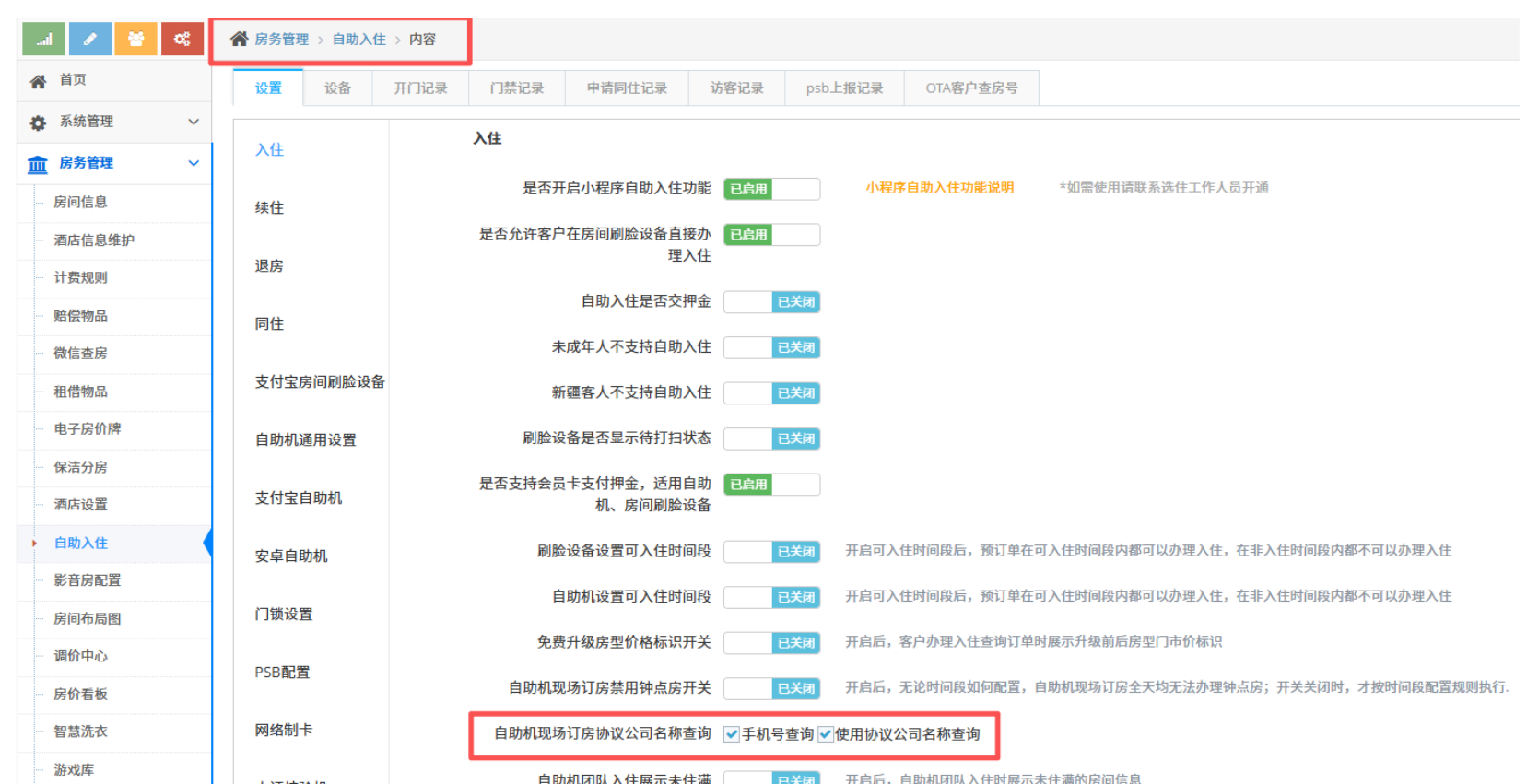Click the house icon beside 首页
The height and width of the screenshot is (784, 1539).
pyautogui.click(x=38, y=81)
